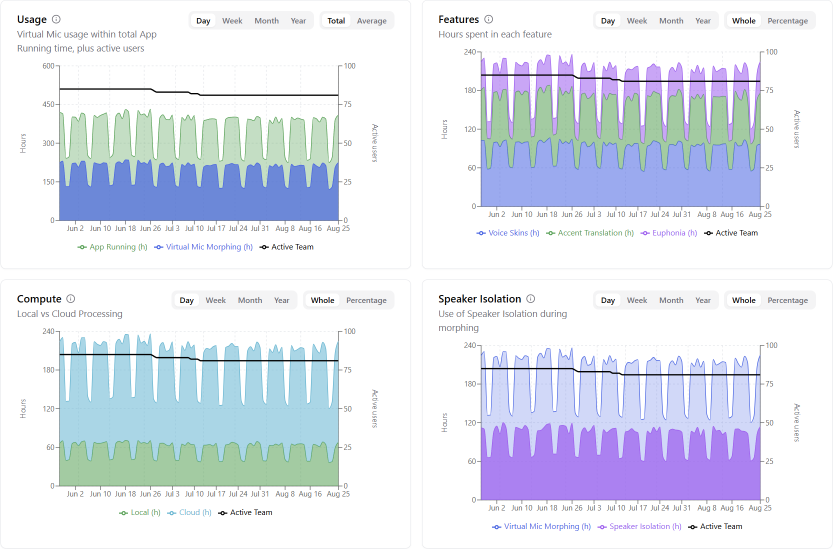Toggle Speaker Isolation (h) legend series
833x549 pixels.
[640, 526]
